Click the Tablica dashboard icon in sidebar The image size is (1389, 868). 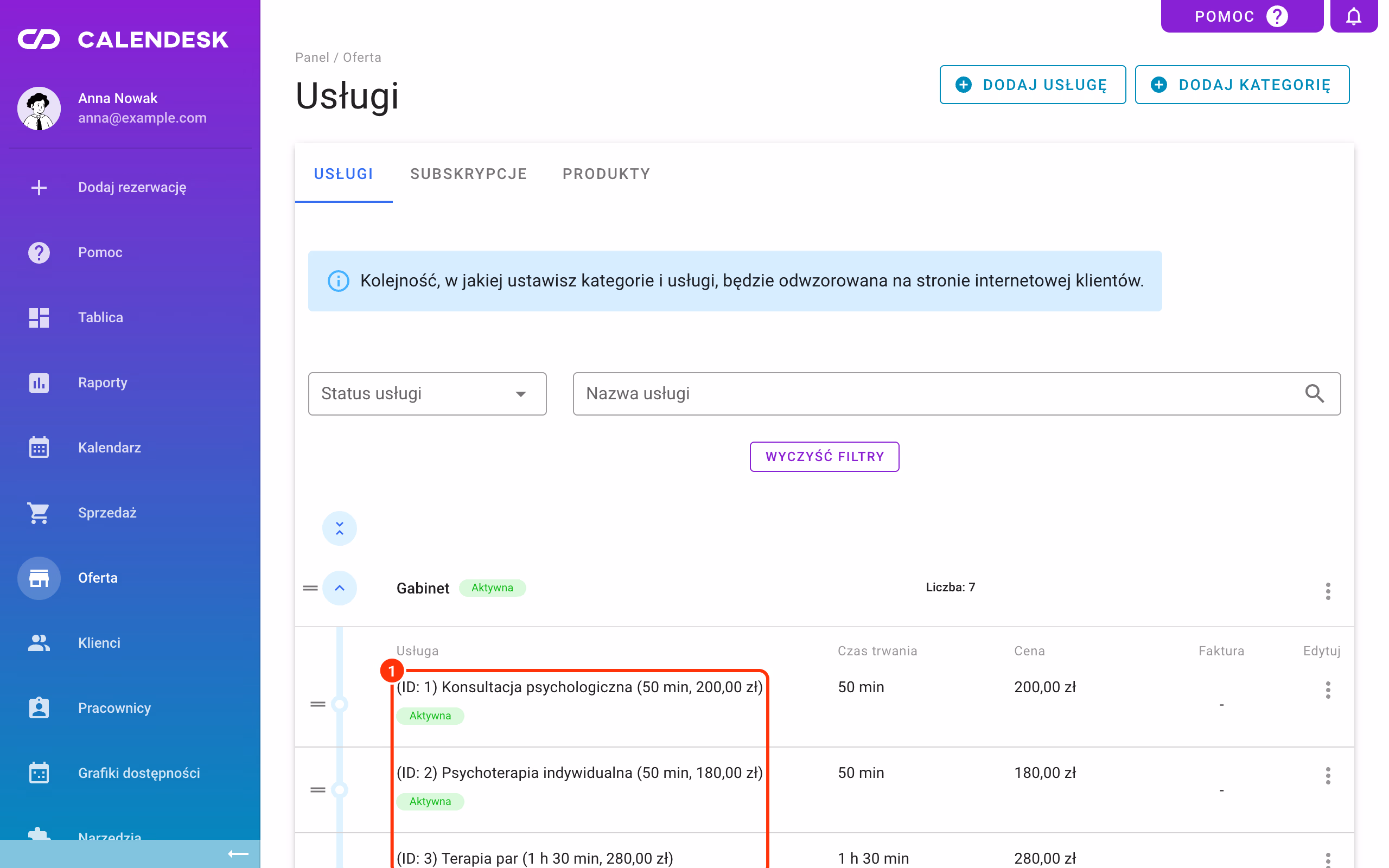coord(39,317)
